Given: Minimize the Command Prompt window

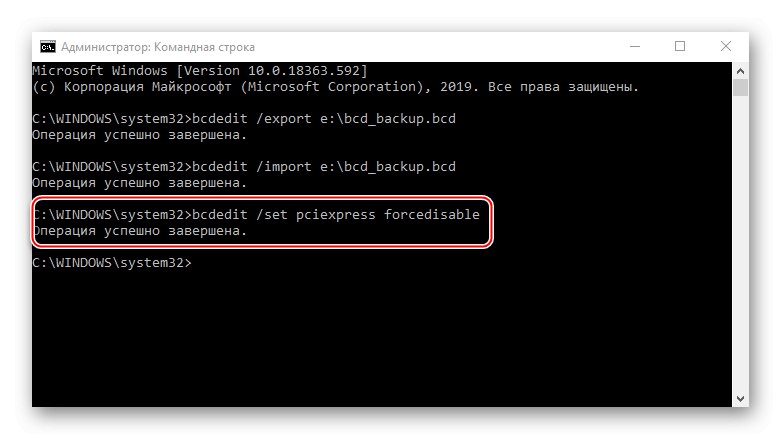Looking at the screenshot, I should point(636,46).
